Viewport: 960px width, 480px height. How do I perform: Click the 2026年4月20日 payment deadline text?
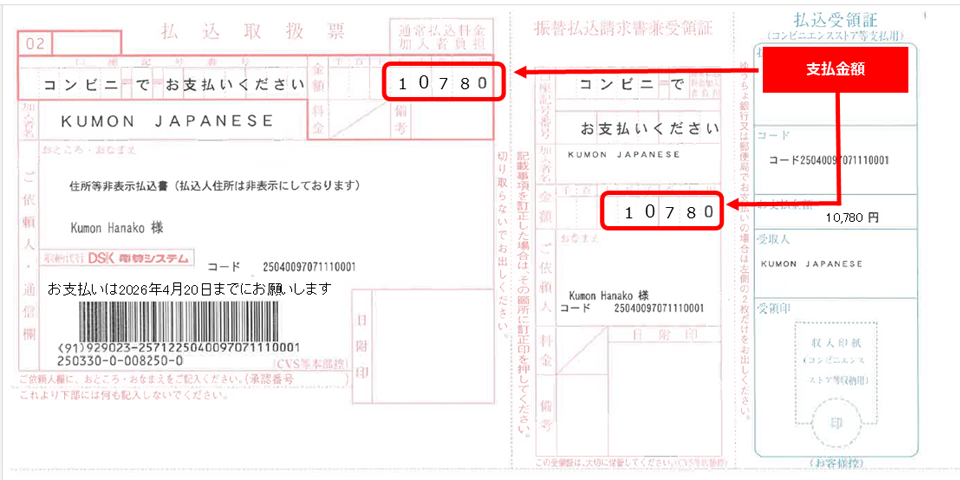[189, 287]
